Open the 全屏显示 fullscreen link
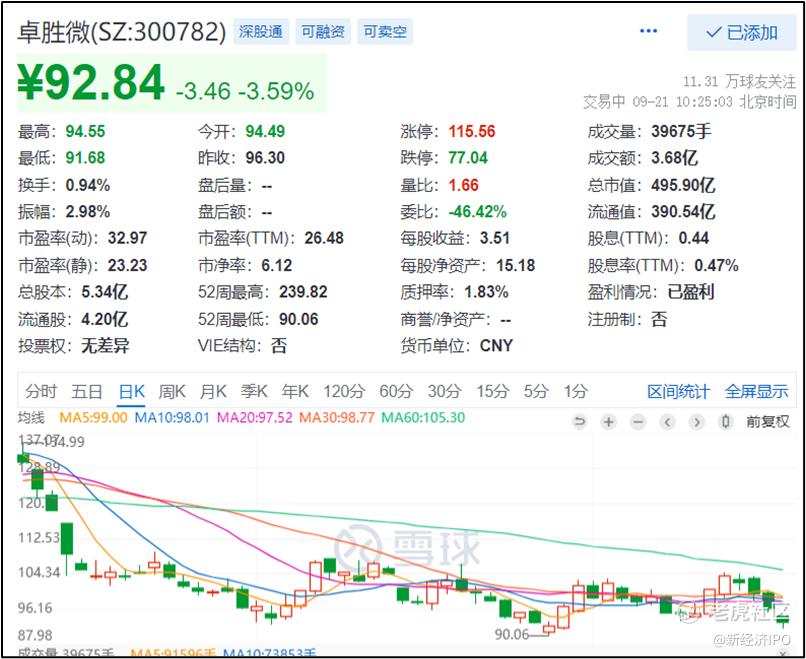806x659 pixels. pyautogui.click(x=756, y=392)
